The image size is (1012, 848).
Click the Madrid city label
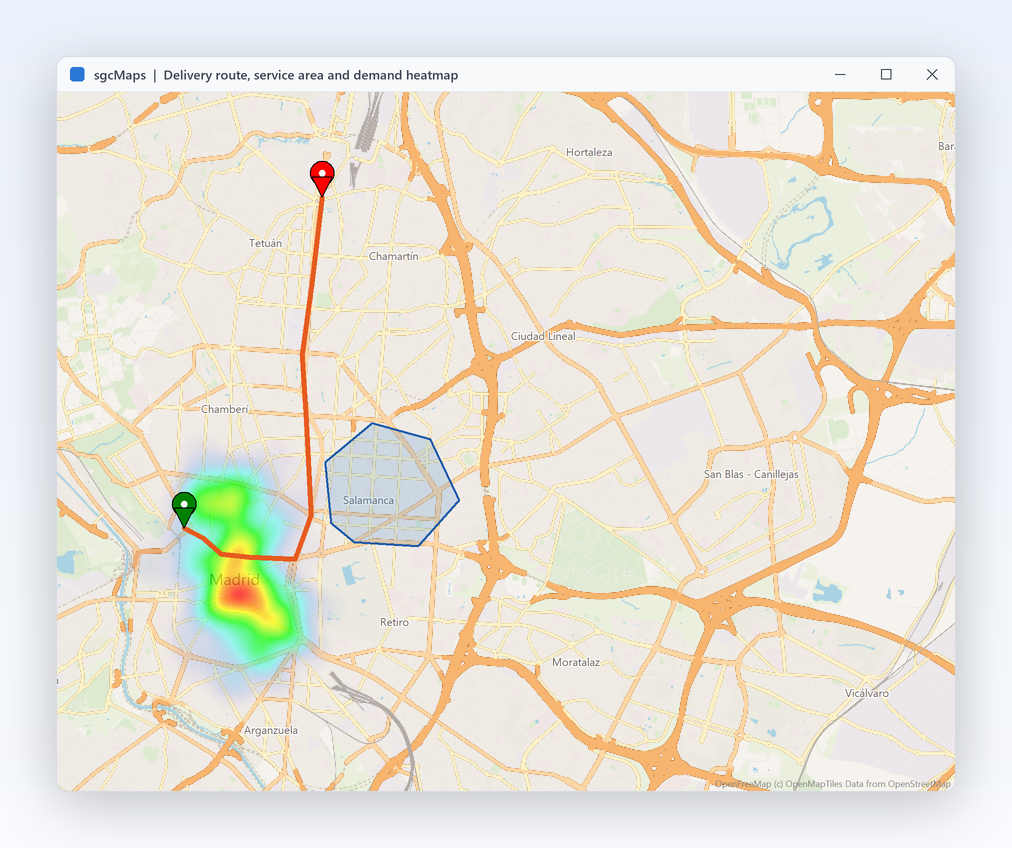(235, 580)
